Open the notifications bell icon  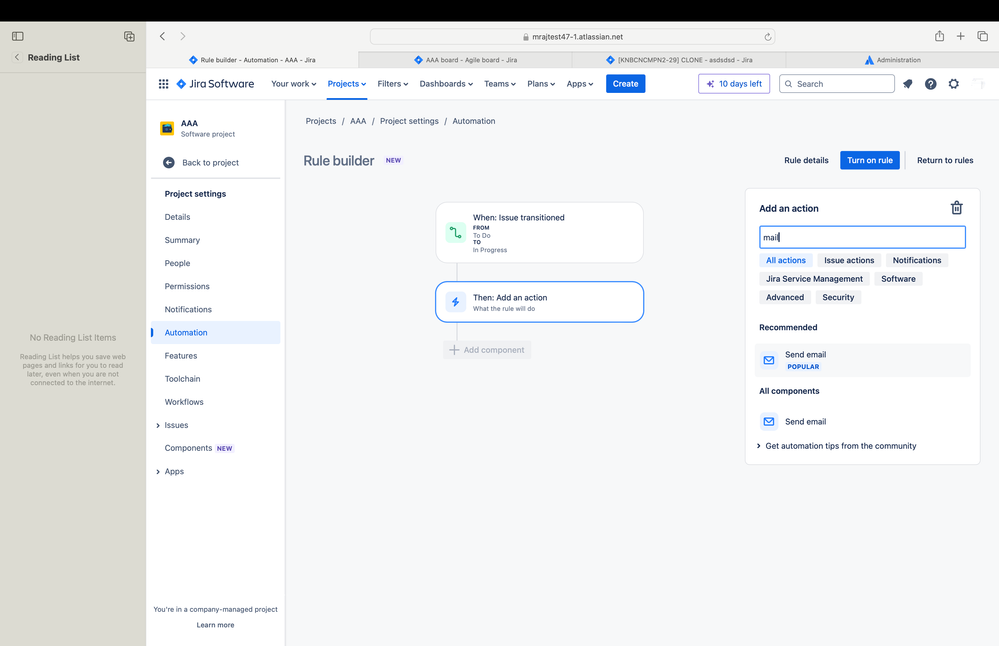(x=907, y=84)
